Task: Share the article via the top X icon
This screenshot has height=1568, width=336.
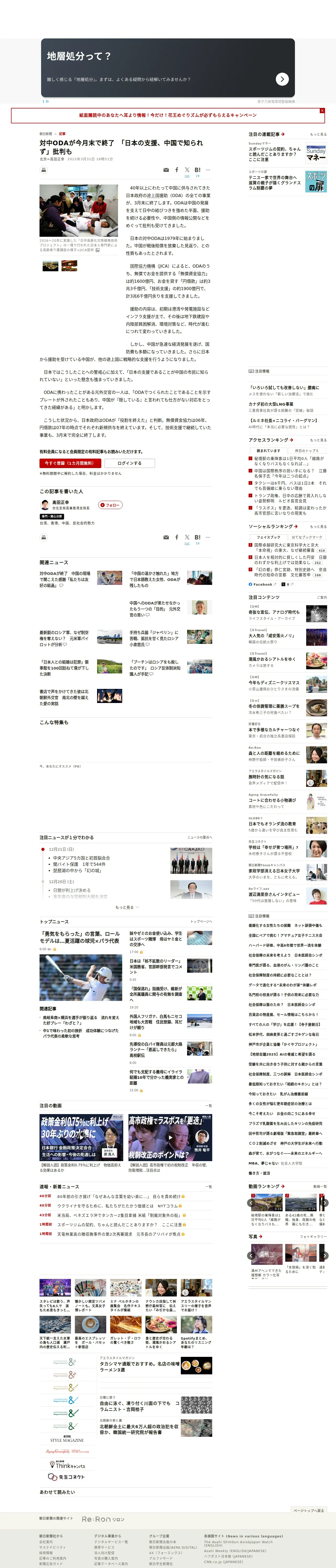Action: tap(187, 170)
